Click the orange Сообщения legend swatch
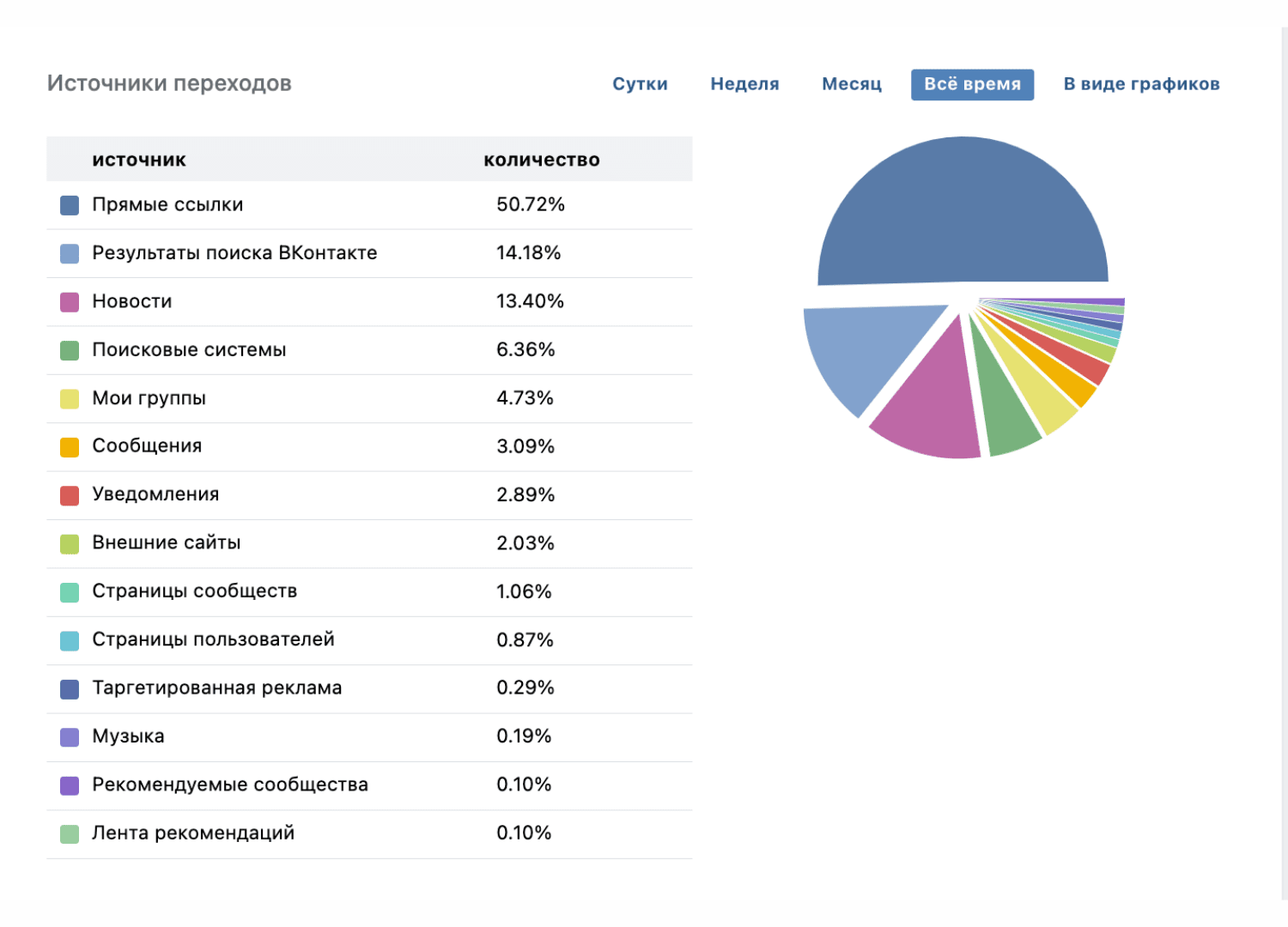The image size is (1288, 927). (70, 447)
